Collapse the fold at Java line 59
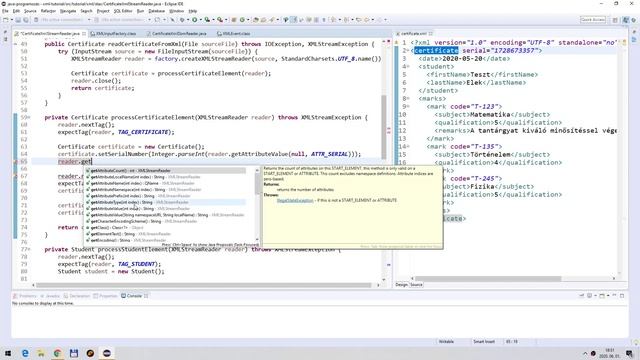The width and height of the screenshot is (640, 360). pos(29,118)
